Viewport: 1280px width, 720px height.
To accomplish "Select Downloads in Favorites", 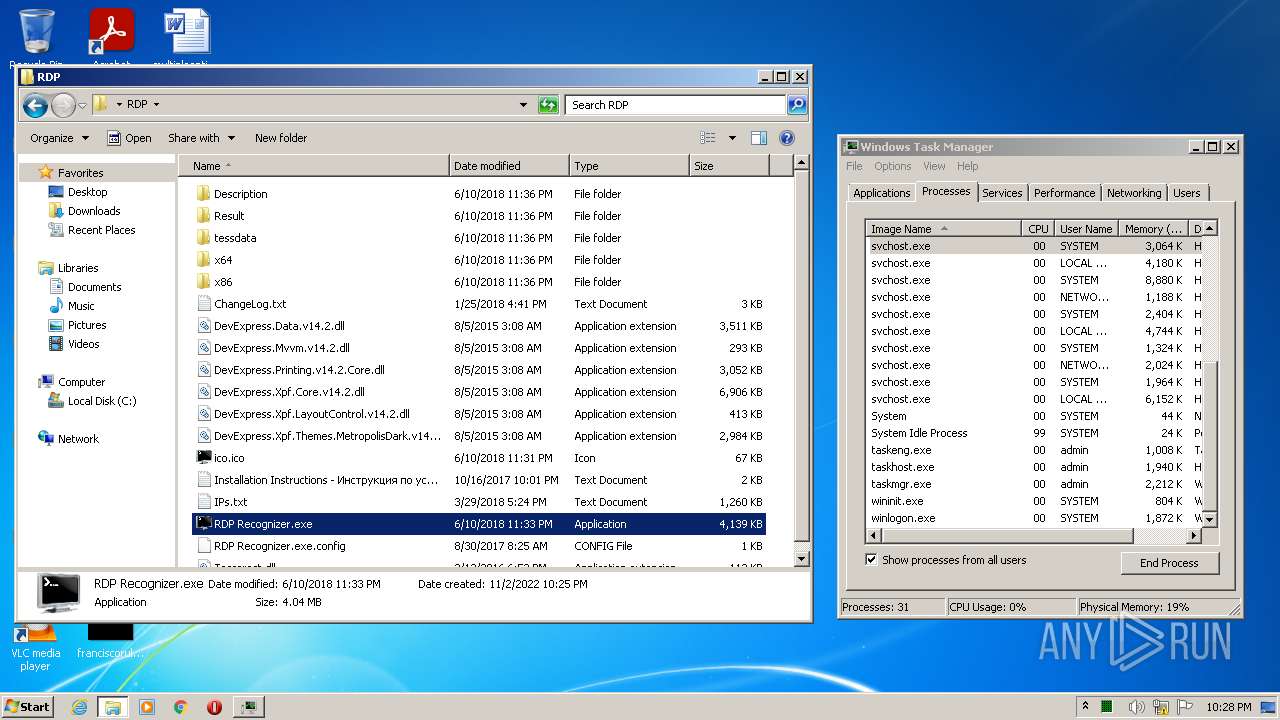I will click(94, 211).
